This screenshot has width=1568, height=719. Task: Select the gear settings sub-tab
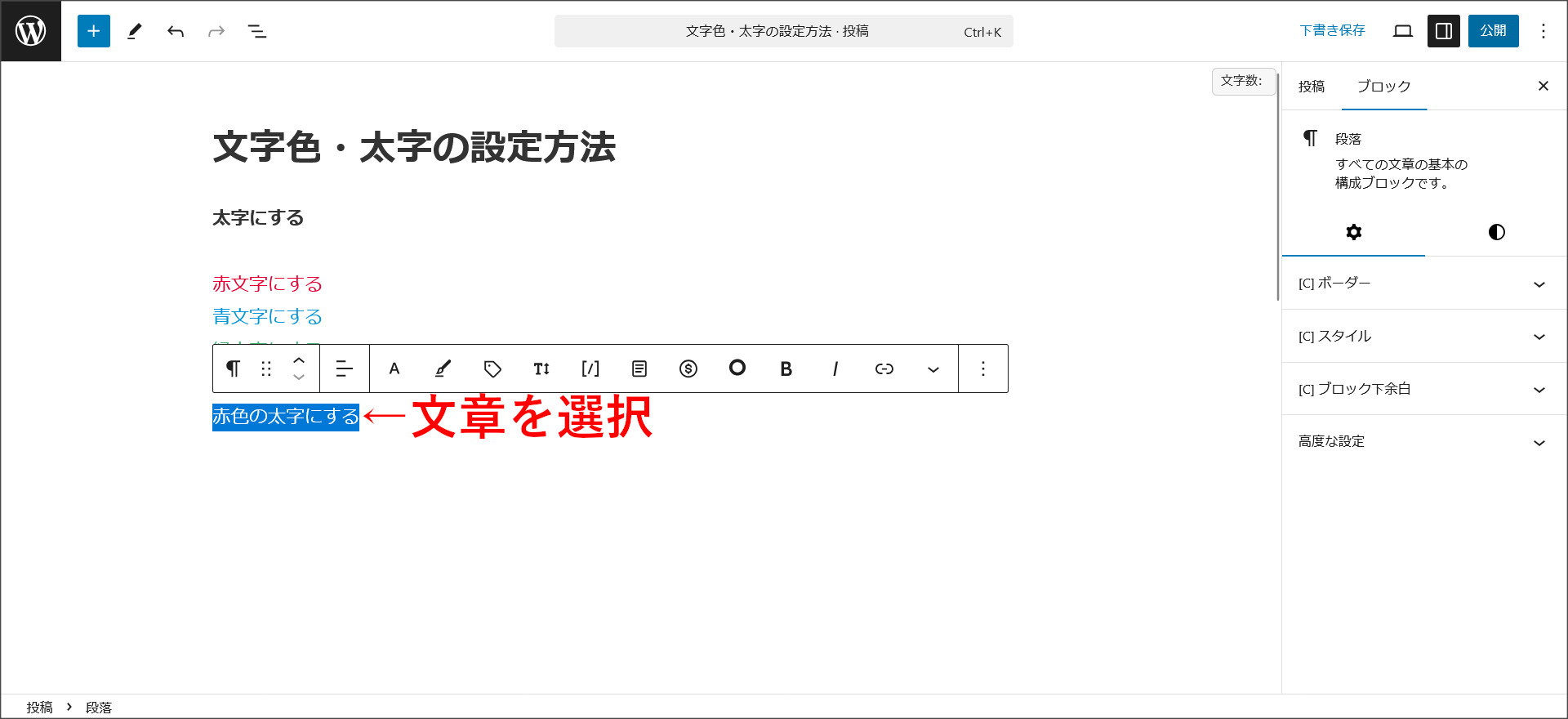point(1354,232)
